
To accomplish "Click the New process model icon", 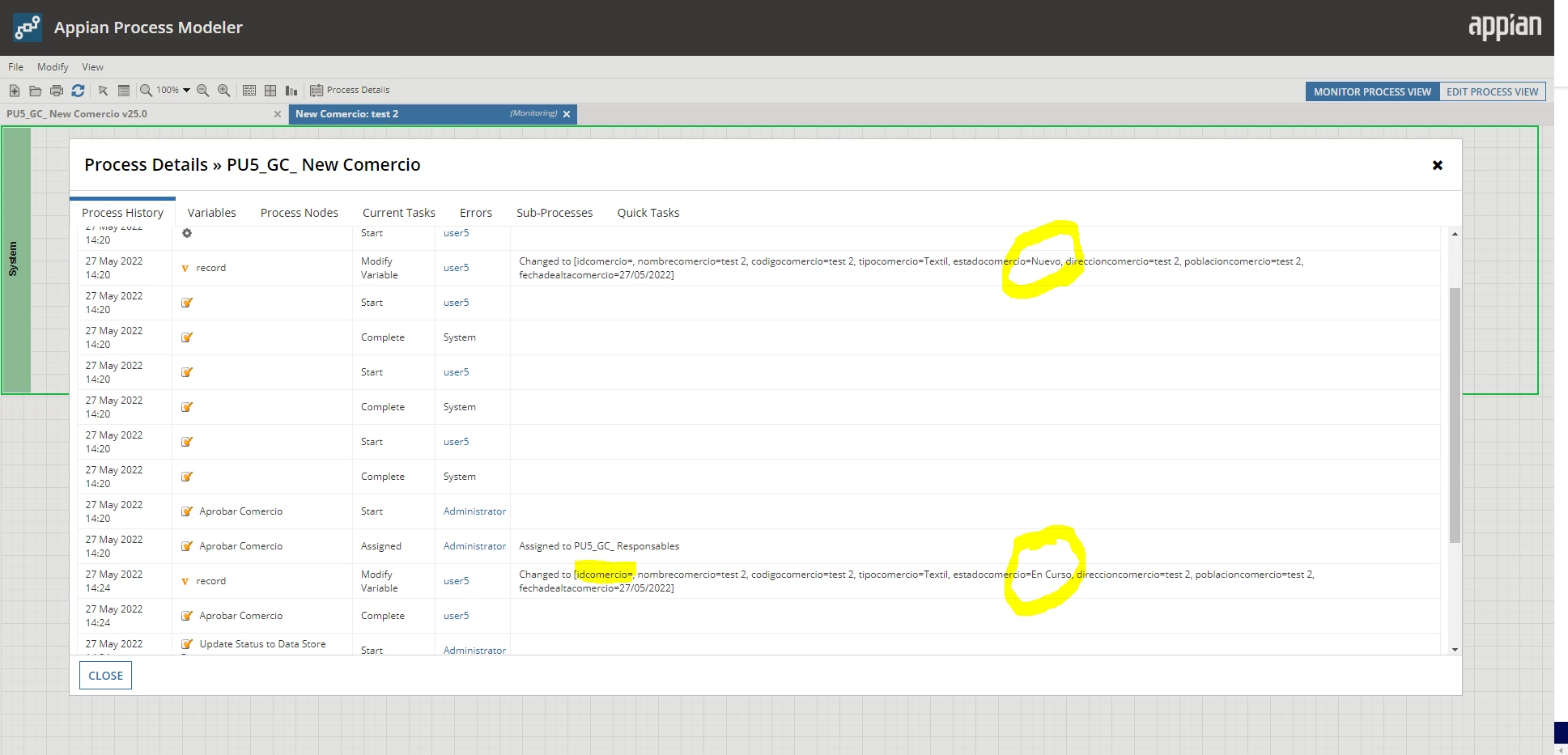I will (x=15, y=91).
